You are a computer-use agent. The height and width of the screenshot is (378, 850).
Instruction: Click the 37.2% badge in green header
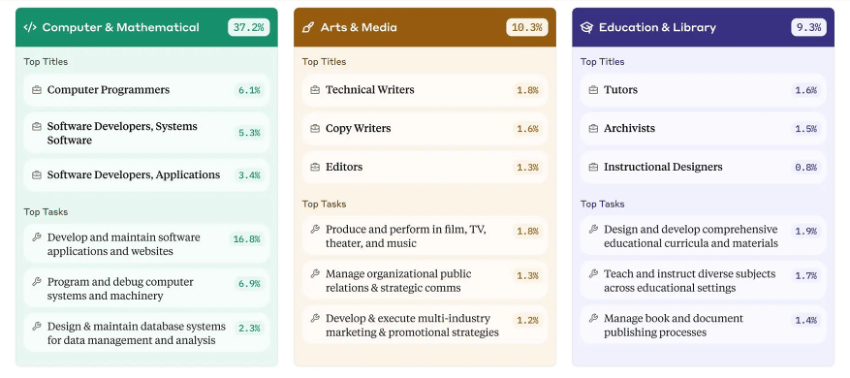[x=249, y=27]
